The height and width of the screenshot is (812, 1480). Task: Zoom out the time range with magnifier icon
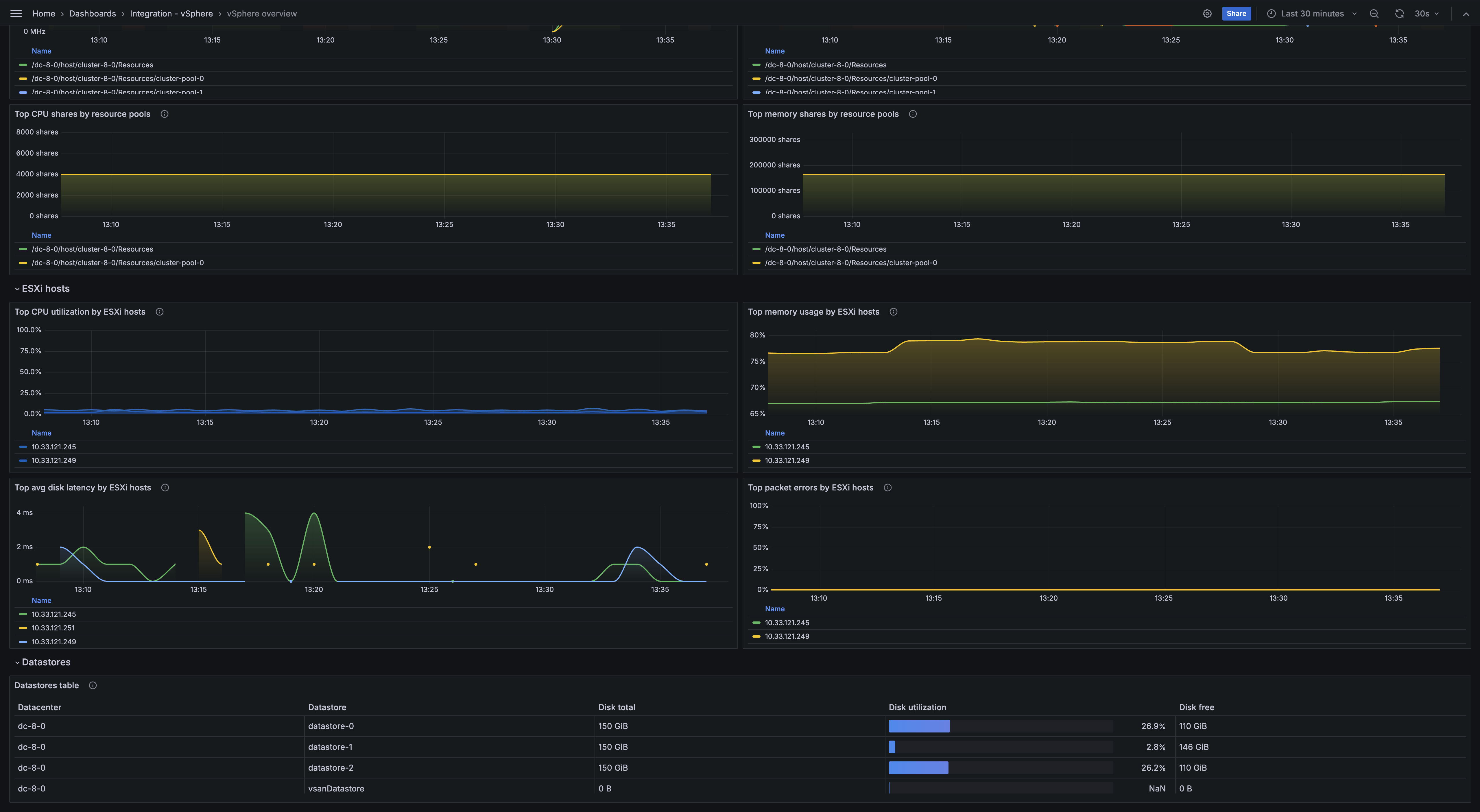coord(1374,13)
